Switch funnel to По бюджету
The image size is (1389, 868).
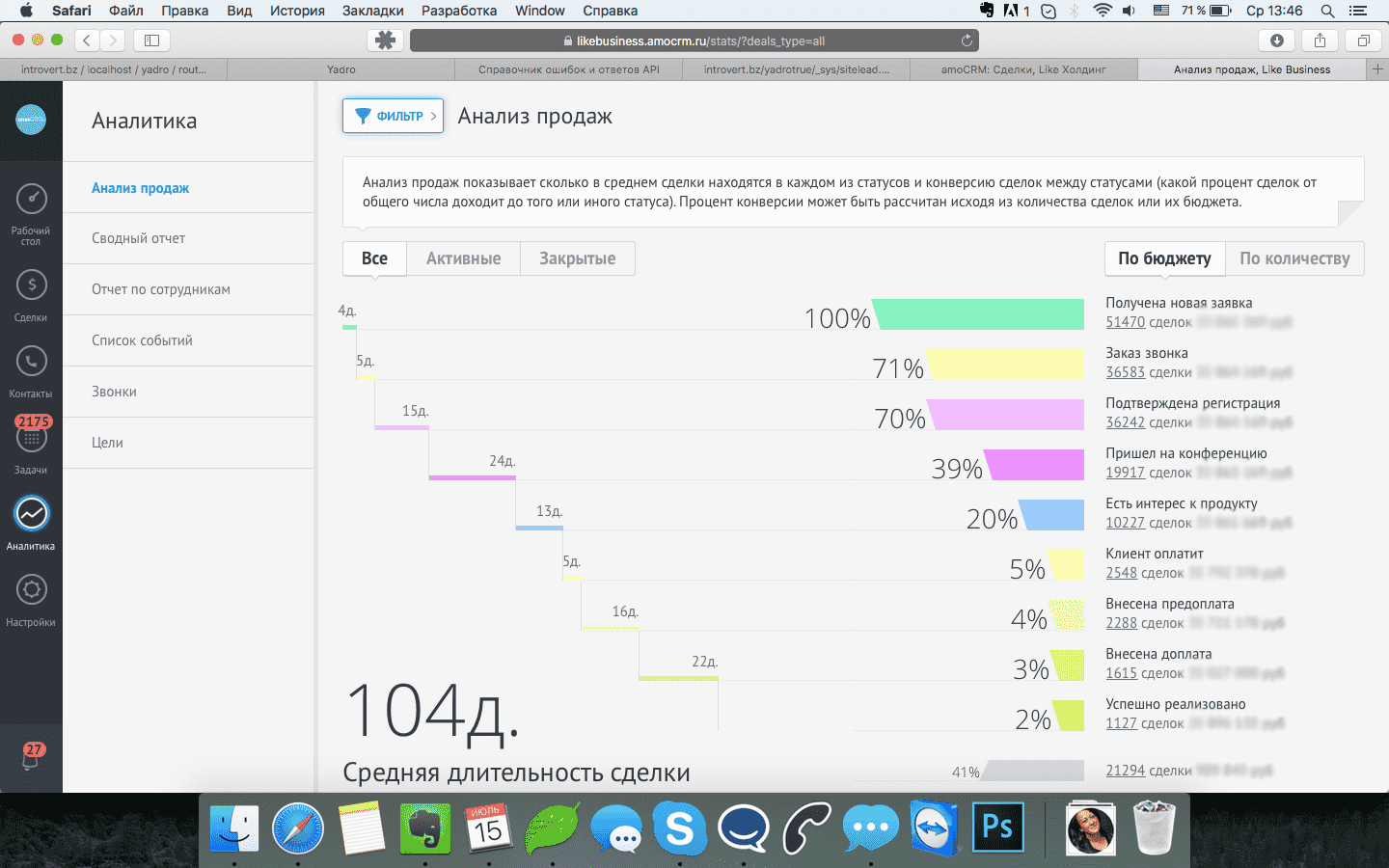(1164, 258)
